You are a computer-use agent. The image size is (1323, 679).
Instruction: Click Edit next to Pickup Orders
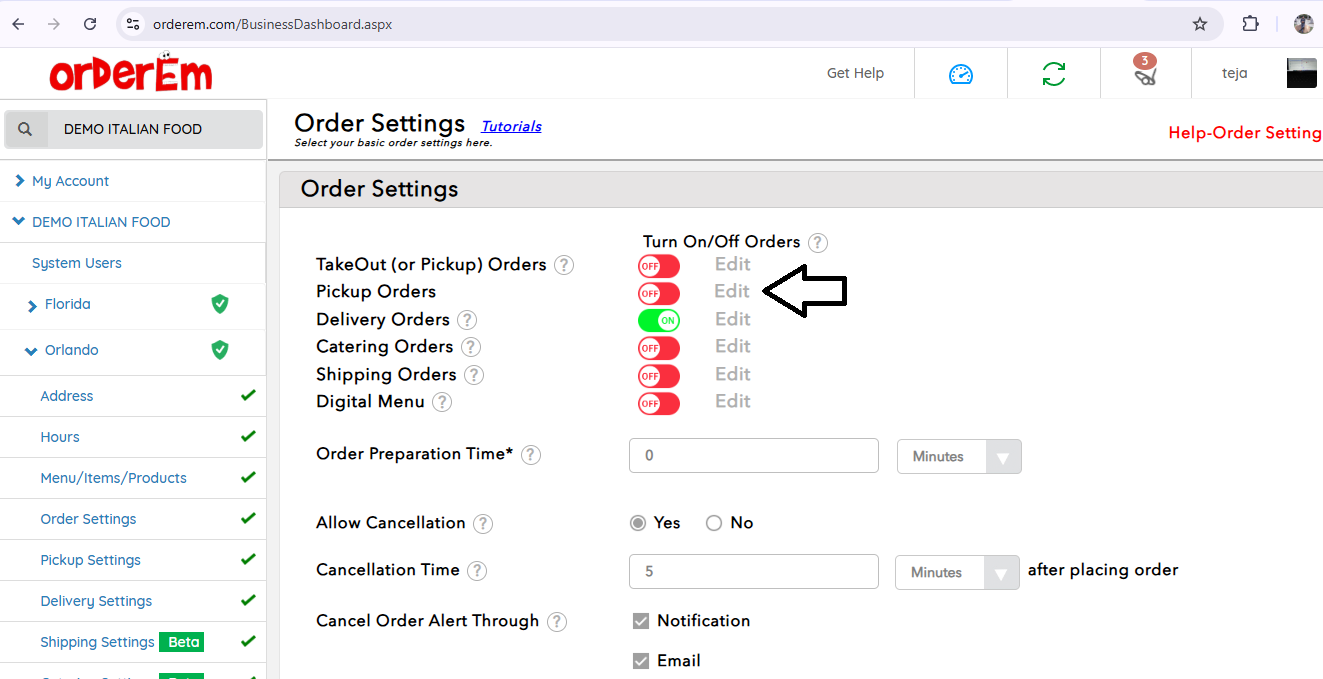click(x=732, y=291)
